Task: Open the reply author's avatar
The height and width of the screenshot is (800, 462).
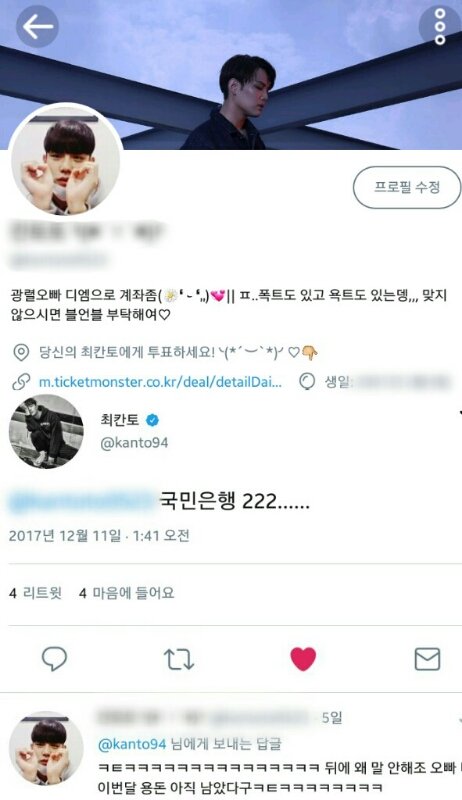Action: coord(46,749)
